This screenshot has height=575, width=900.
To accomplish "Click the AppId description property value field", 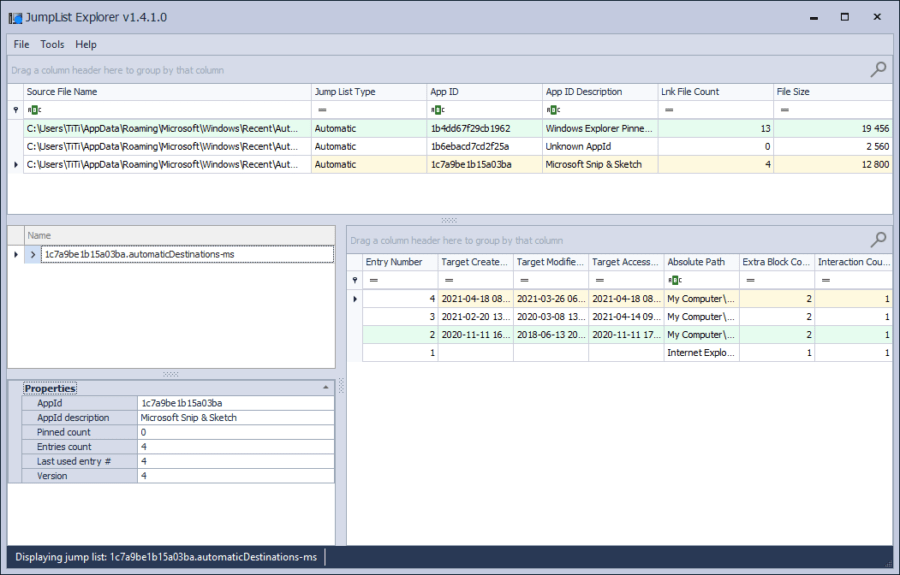I will coord(235,418).
